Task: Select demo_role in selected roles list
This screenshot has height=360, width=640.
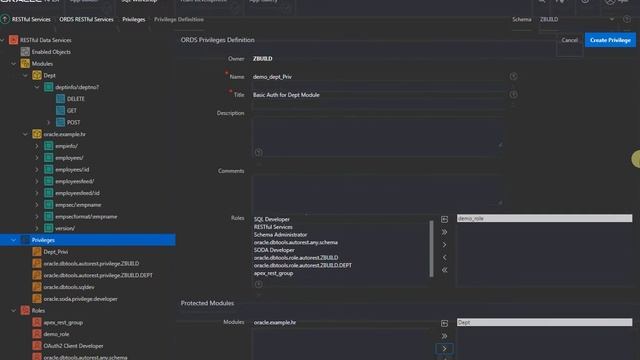Action: [544, 218]
